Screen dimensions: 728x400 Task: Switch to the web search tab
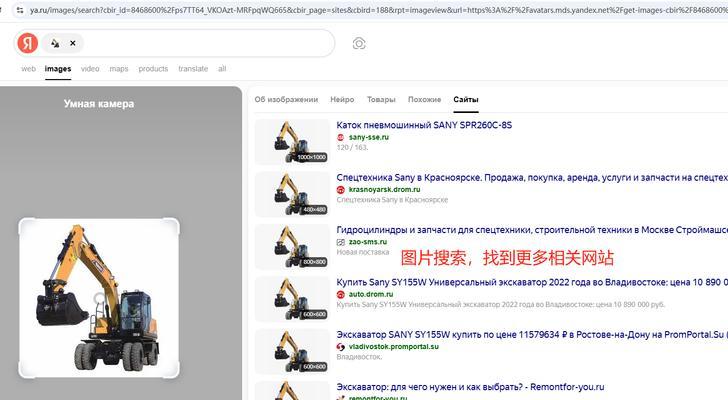point(28,69)
